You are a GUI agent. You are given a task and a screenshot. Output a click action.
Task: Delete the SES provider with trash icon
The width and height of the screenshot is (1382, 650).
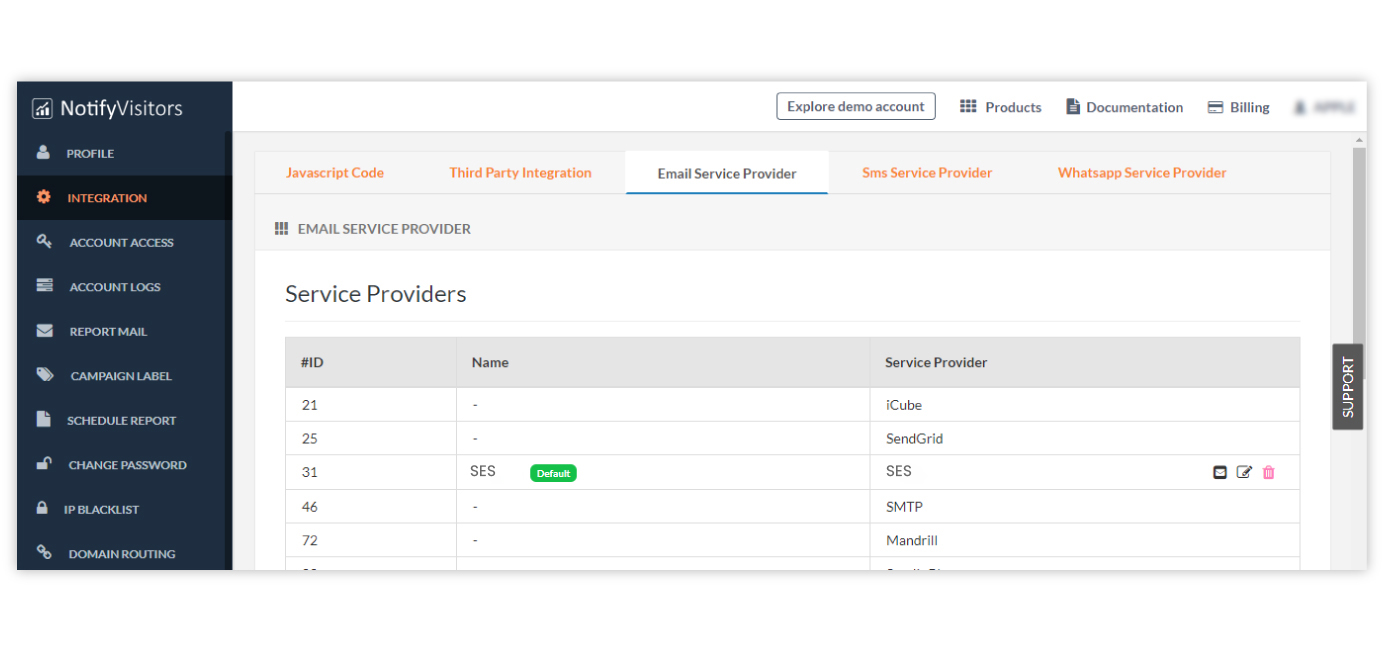click(1269, 472)
